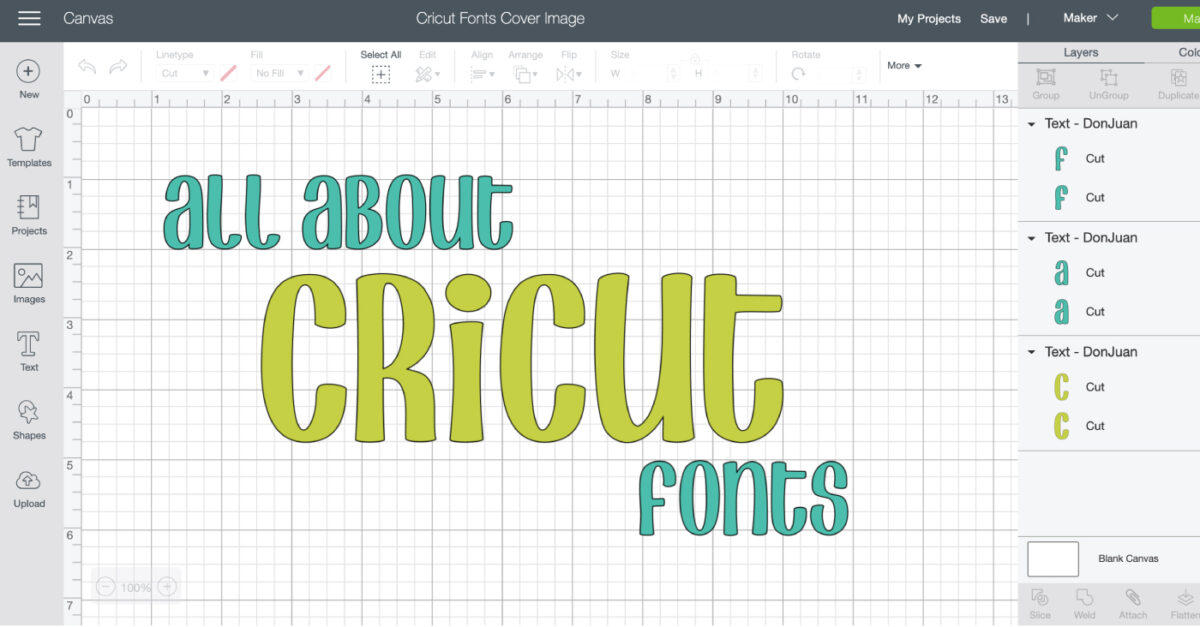1200x627 pixels.
Task: Click the Rotate icon
Action: tap(798, 74)
